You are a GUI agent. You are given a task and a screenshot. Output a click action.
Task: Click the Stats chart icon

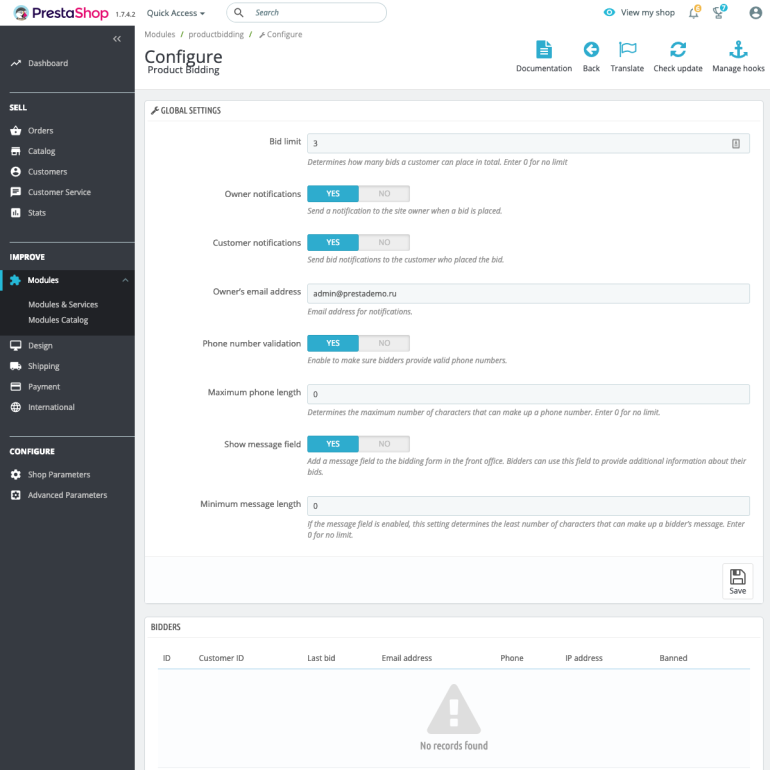point(16,213)
